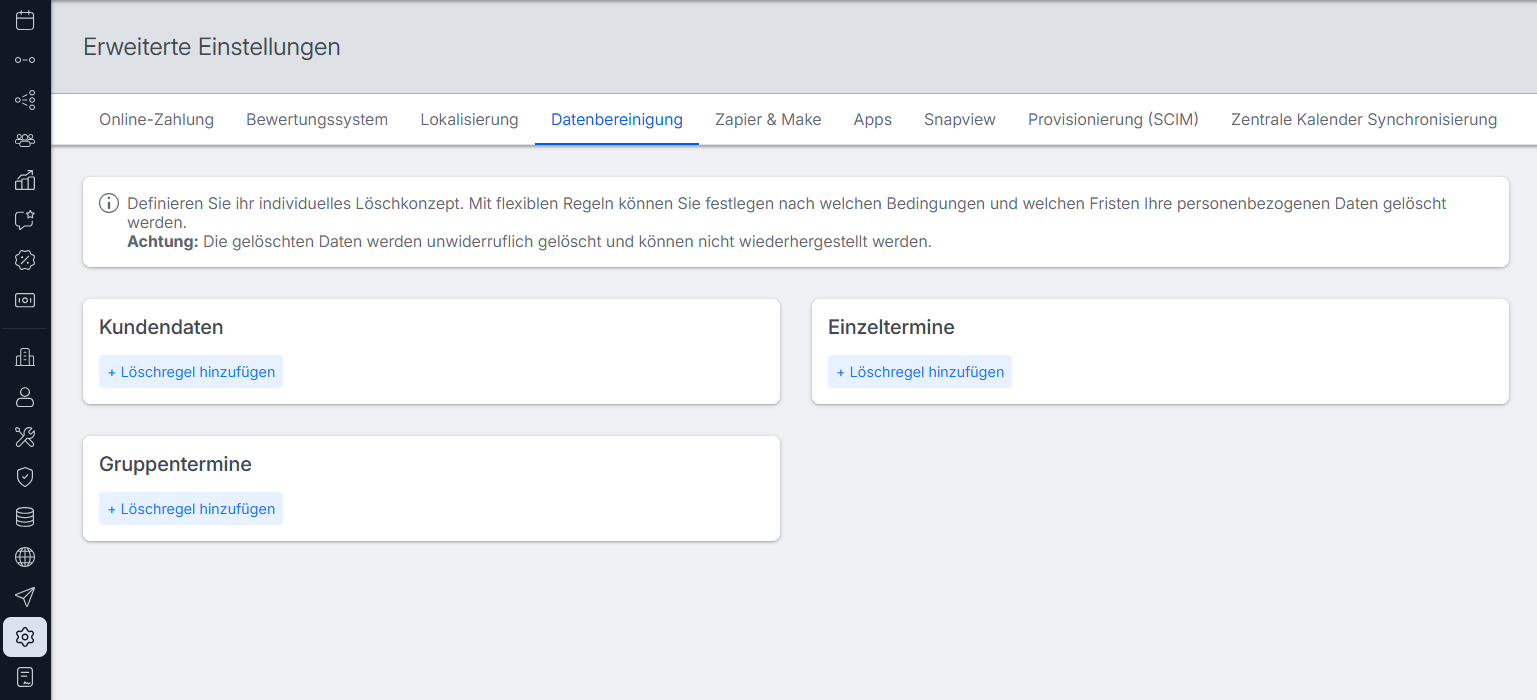Open Zentrale Kalender Synchronisierung tab
The height and width of the screenshot is (700, 1537).
1364,120
